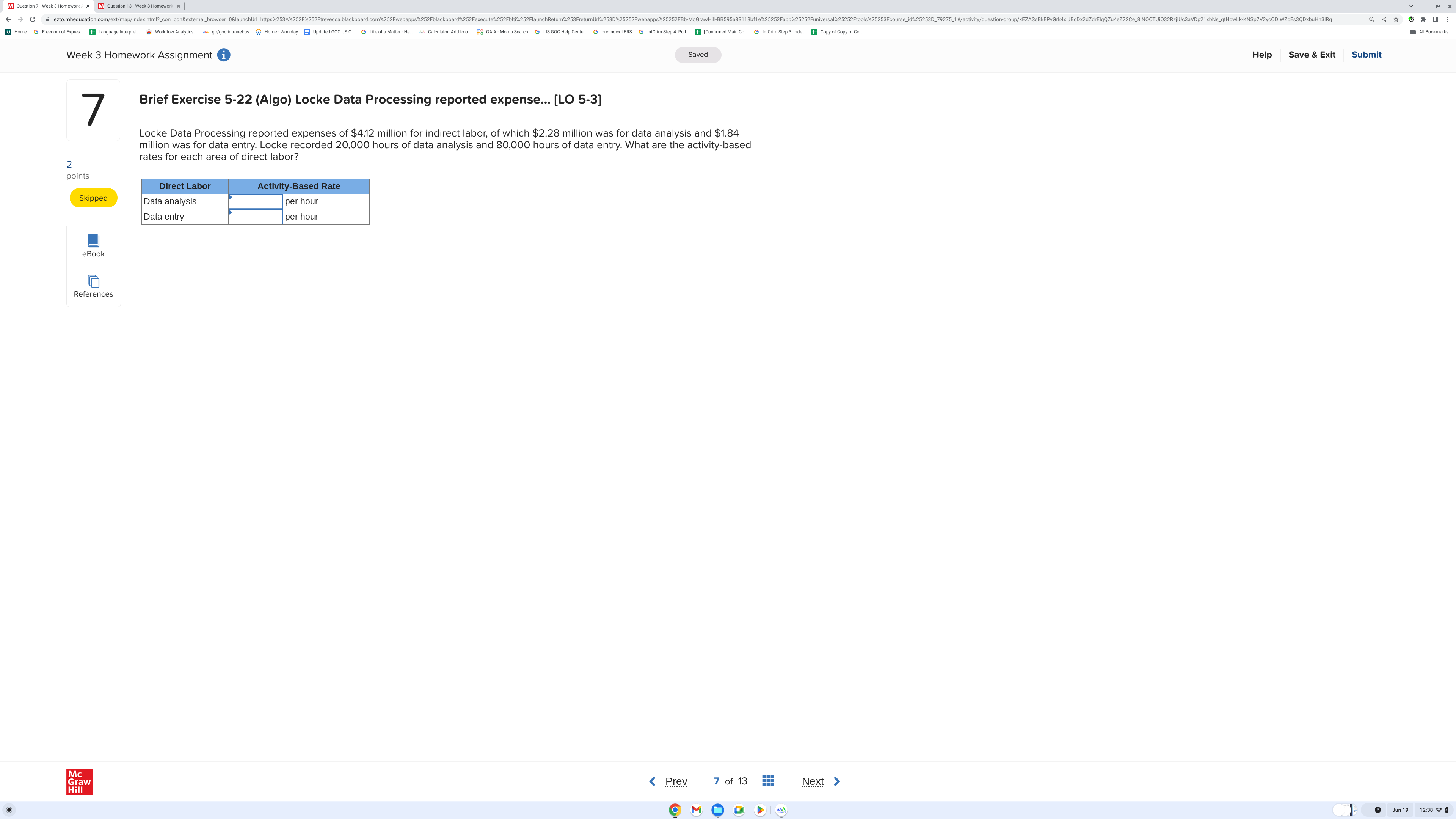The width and height of the screenshot is (1456, 819).
Task: Submit the homework assignment
Action: (1366, 55)
